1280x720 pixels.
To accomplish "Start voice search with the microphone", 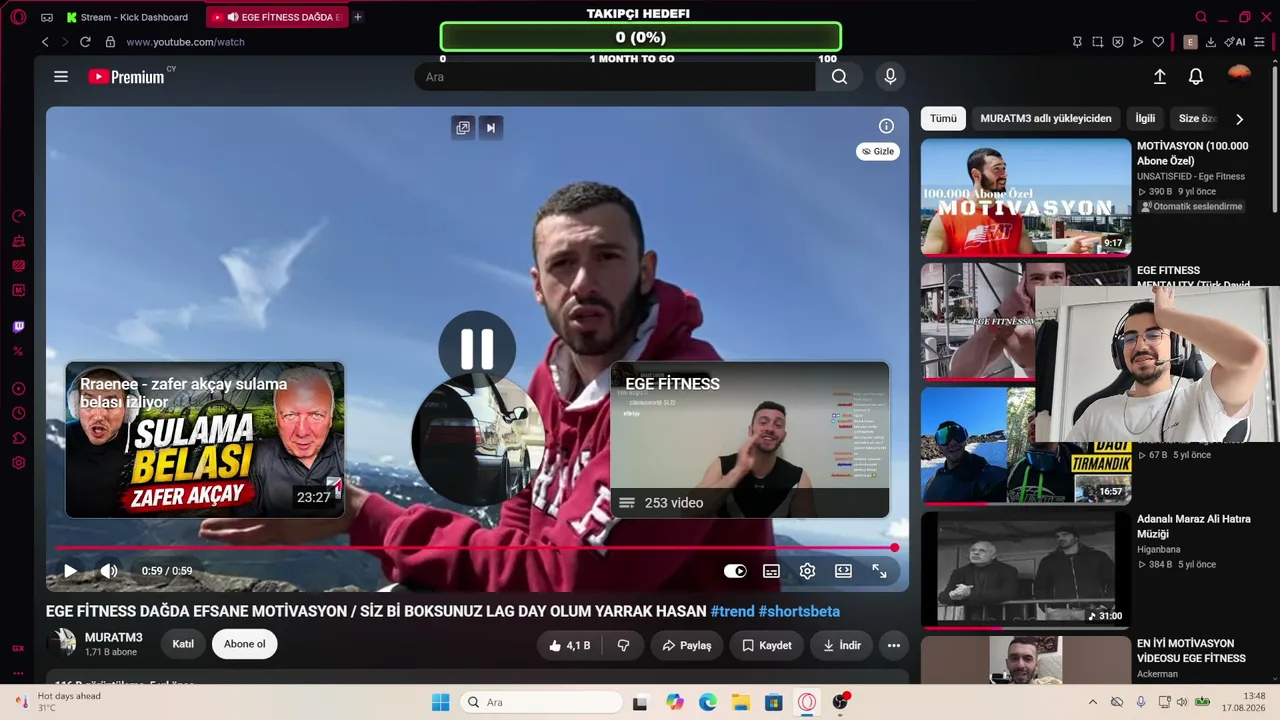I will tap(890, 77).
